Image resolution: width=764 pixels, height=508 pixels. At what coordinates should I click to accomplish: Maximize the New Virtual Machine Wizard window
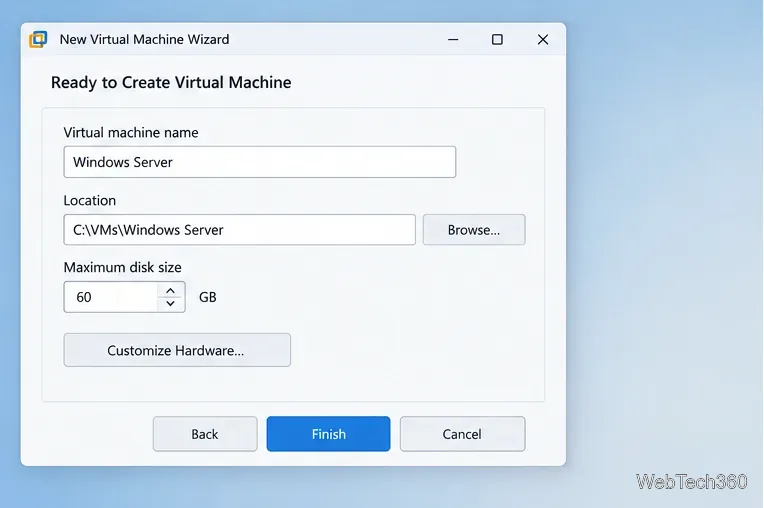coord(497,39)
